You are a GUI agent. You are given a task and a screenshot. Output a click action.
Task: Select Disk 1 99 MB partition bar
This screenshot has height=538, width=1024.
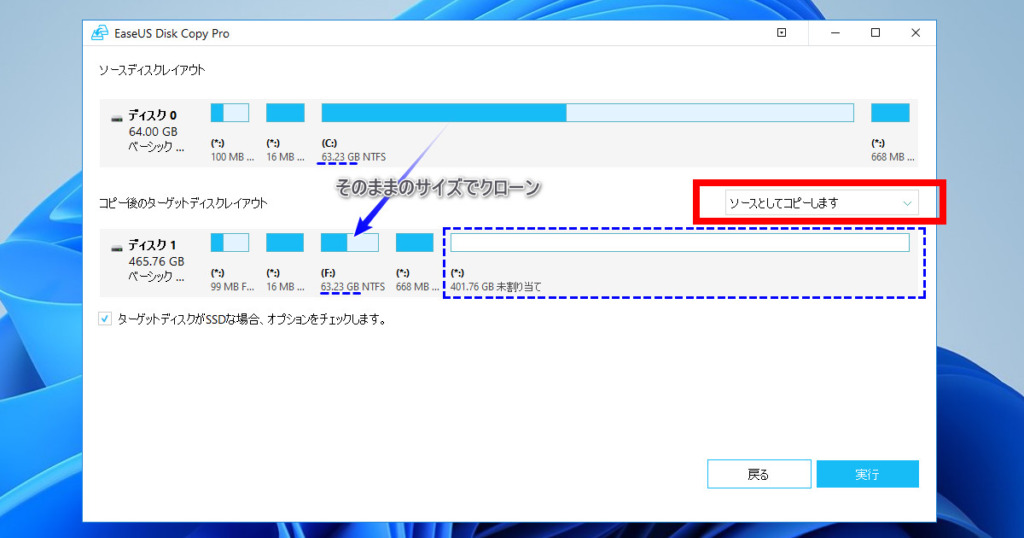pos(229,242)
